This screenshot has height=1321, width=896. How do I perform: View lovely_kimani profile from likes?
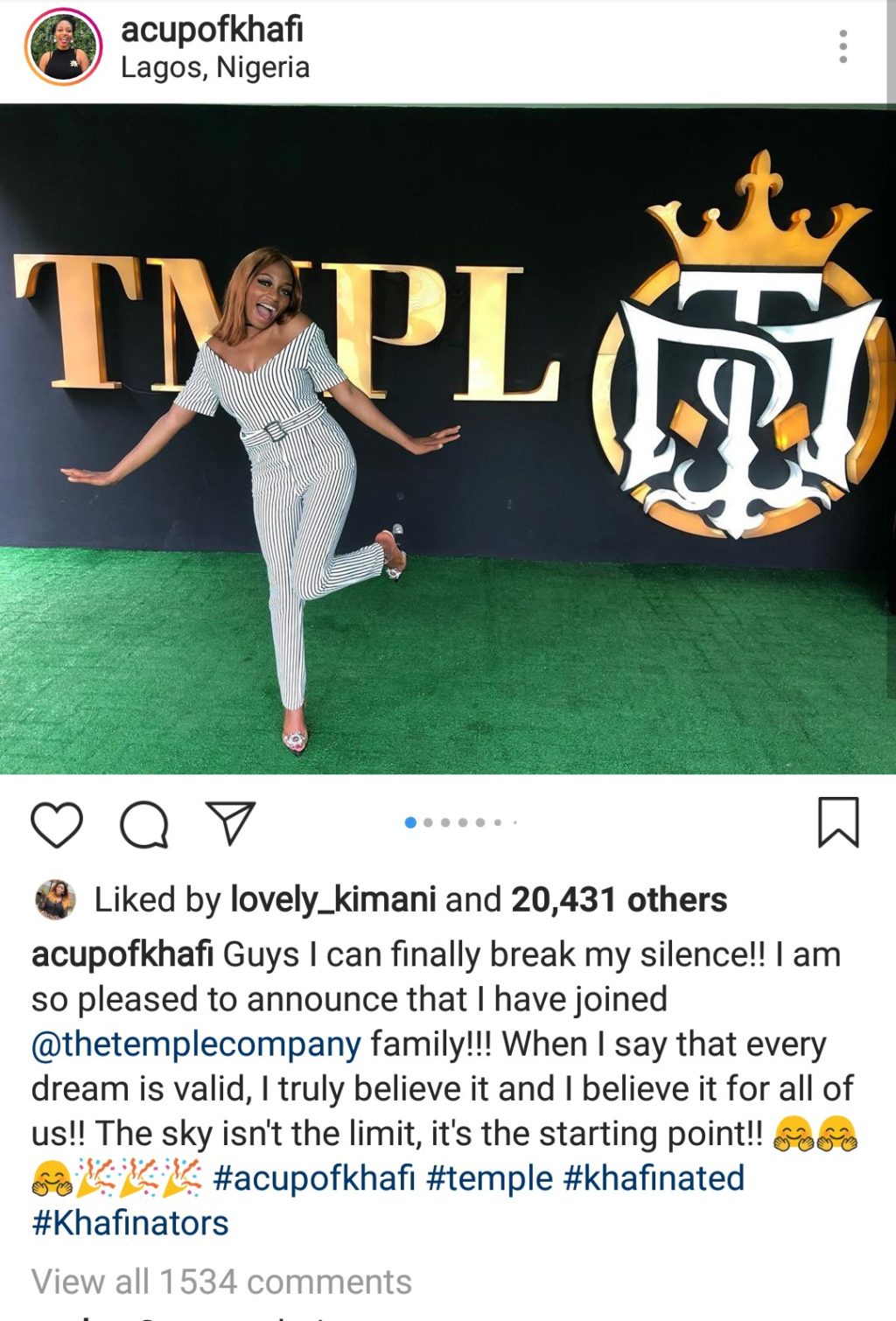coord(332,899)
